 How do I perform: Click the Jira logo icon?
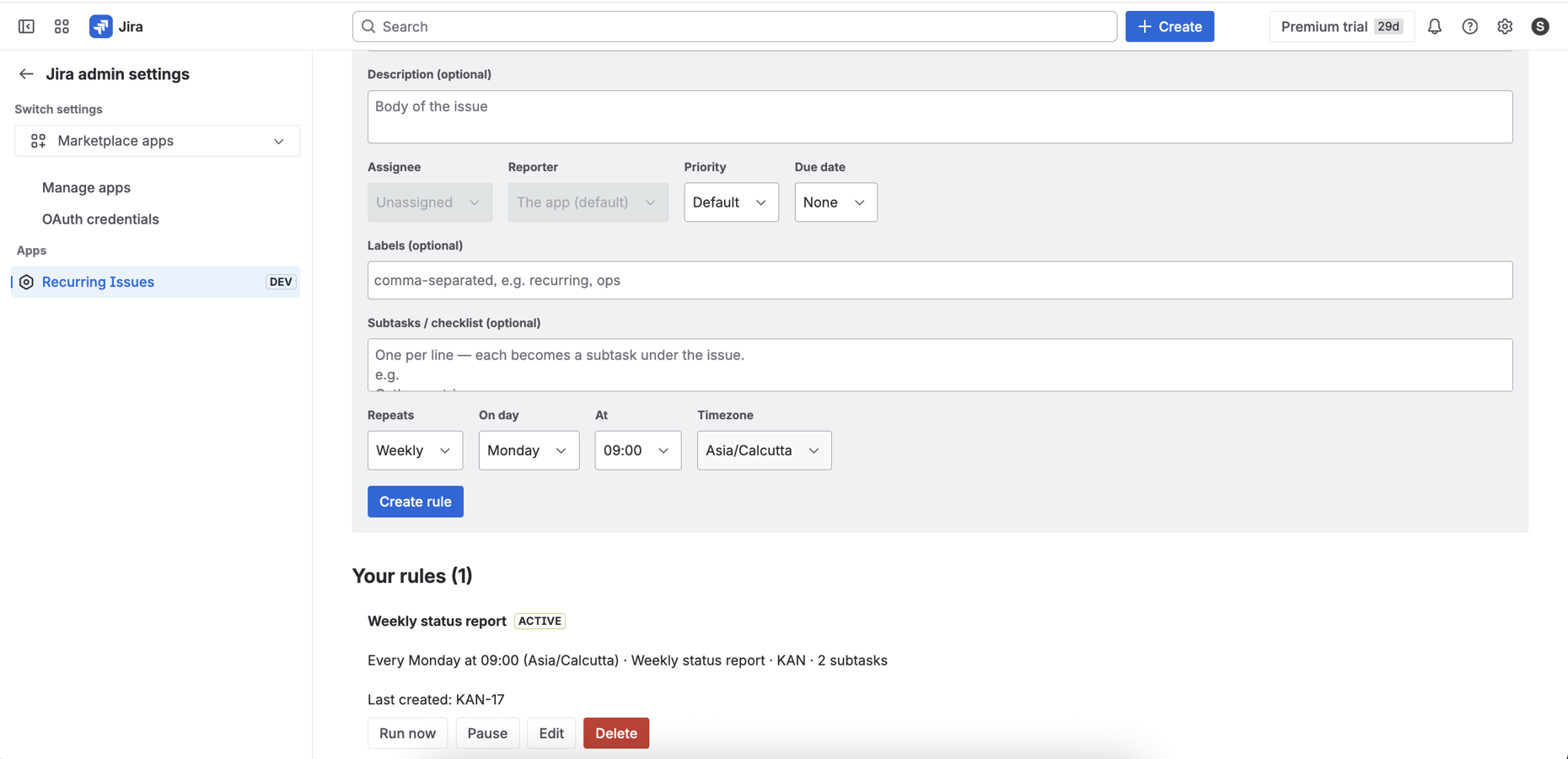tap(101, 26)
